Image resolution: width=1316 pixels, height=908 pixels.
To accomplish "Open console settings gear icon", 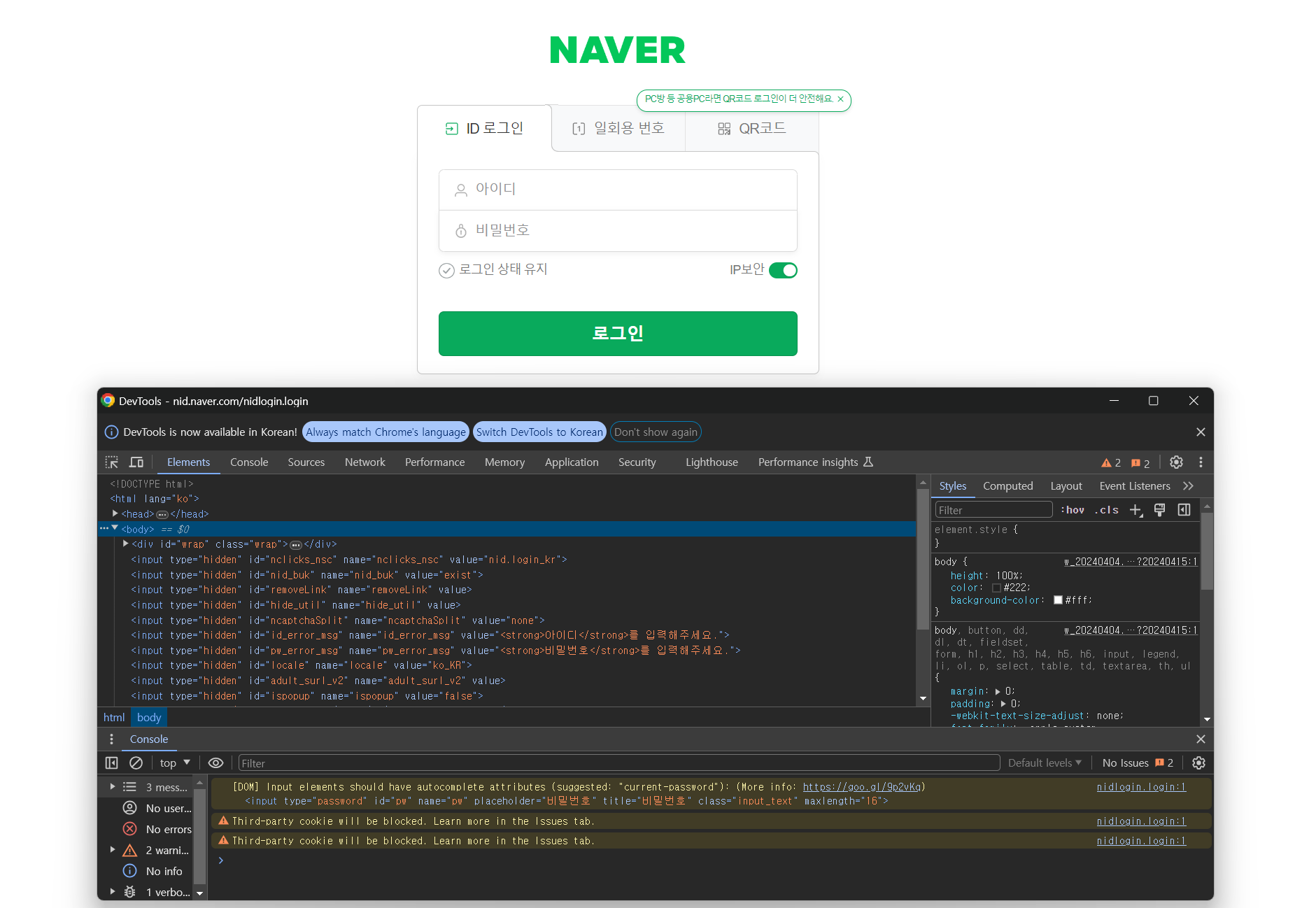I will 1198,763.
